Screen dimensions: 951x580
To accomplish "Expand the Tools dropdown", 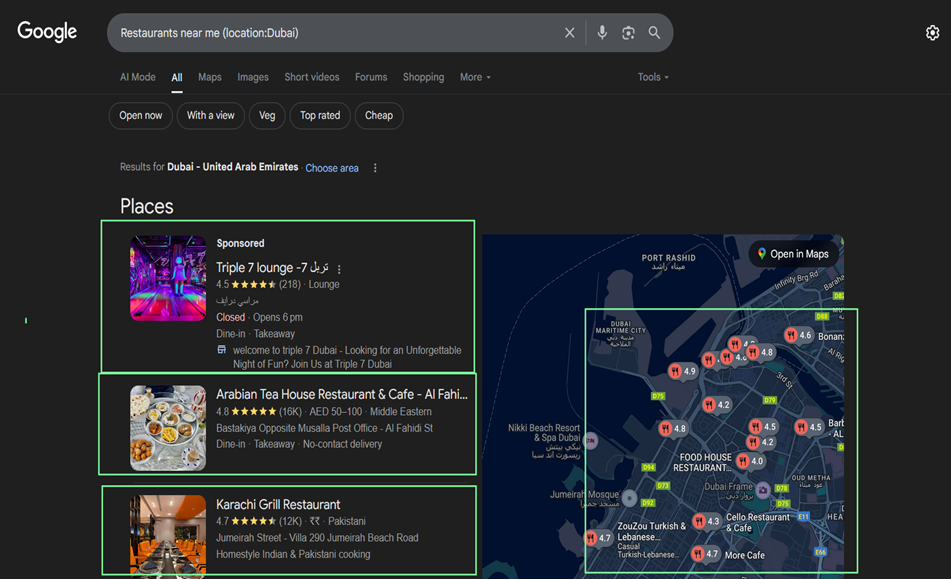I will coord(653,77).
